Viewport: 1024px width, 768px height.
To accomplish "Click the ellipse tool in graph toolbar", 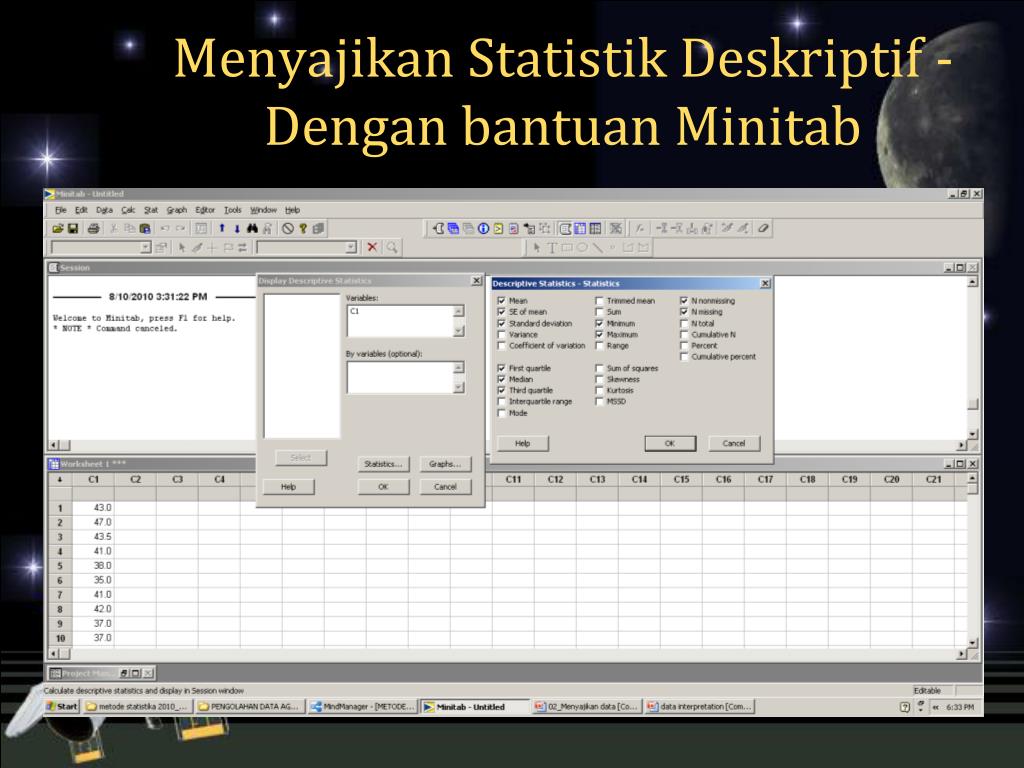I will point(581,248).
